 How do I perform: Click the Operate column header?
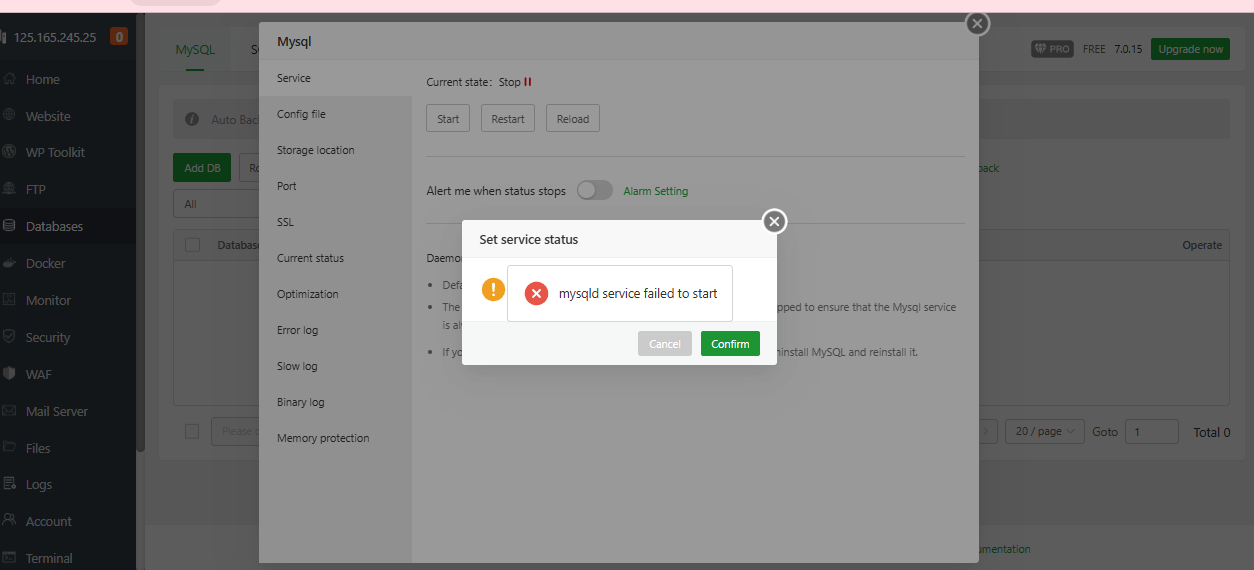tap(1202, 245)
